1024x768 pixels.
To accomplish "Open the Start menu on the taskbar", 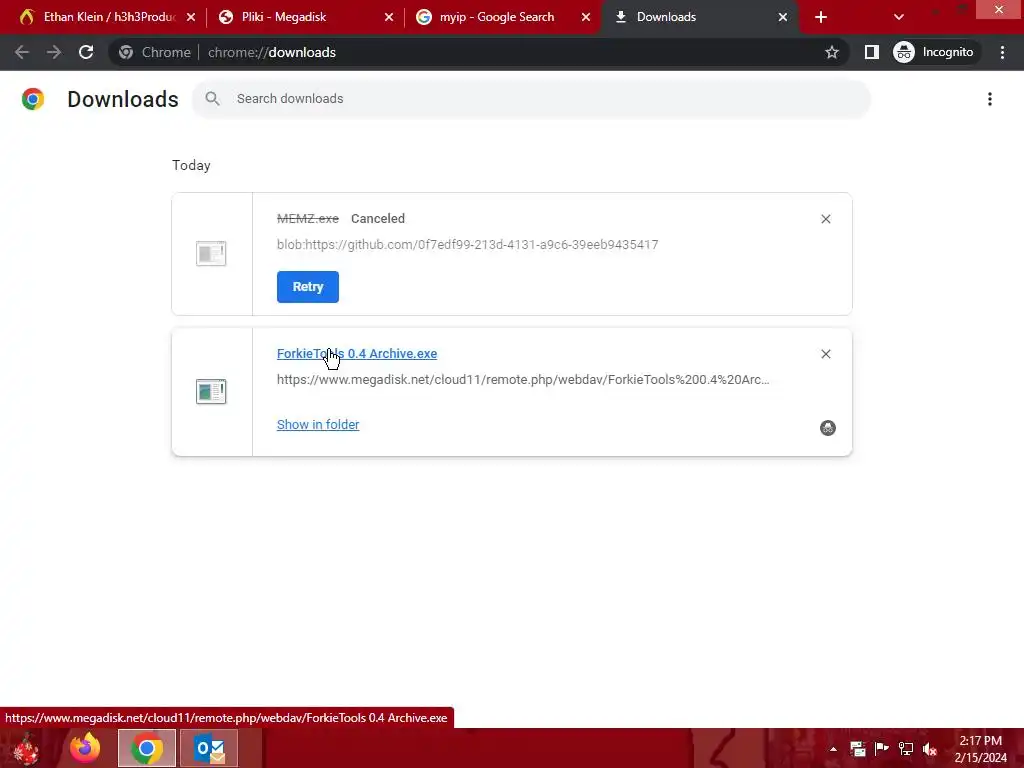I will click(x=26, y=748).
